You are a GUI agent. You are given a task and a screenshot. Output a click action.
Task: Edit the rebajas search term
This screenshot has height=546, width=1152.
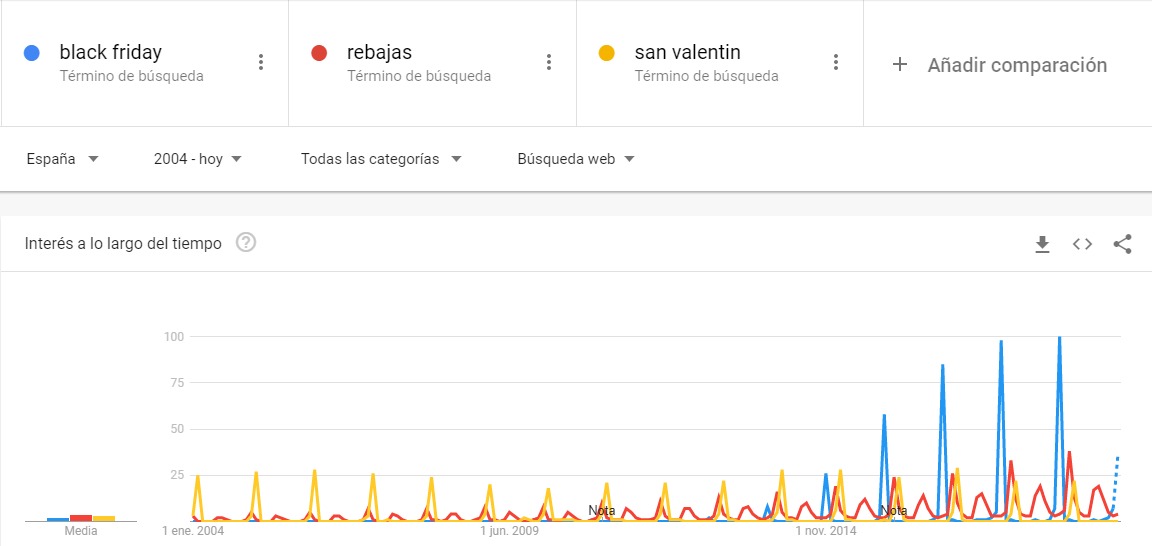[380, 52]
